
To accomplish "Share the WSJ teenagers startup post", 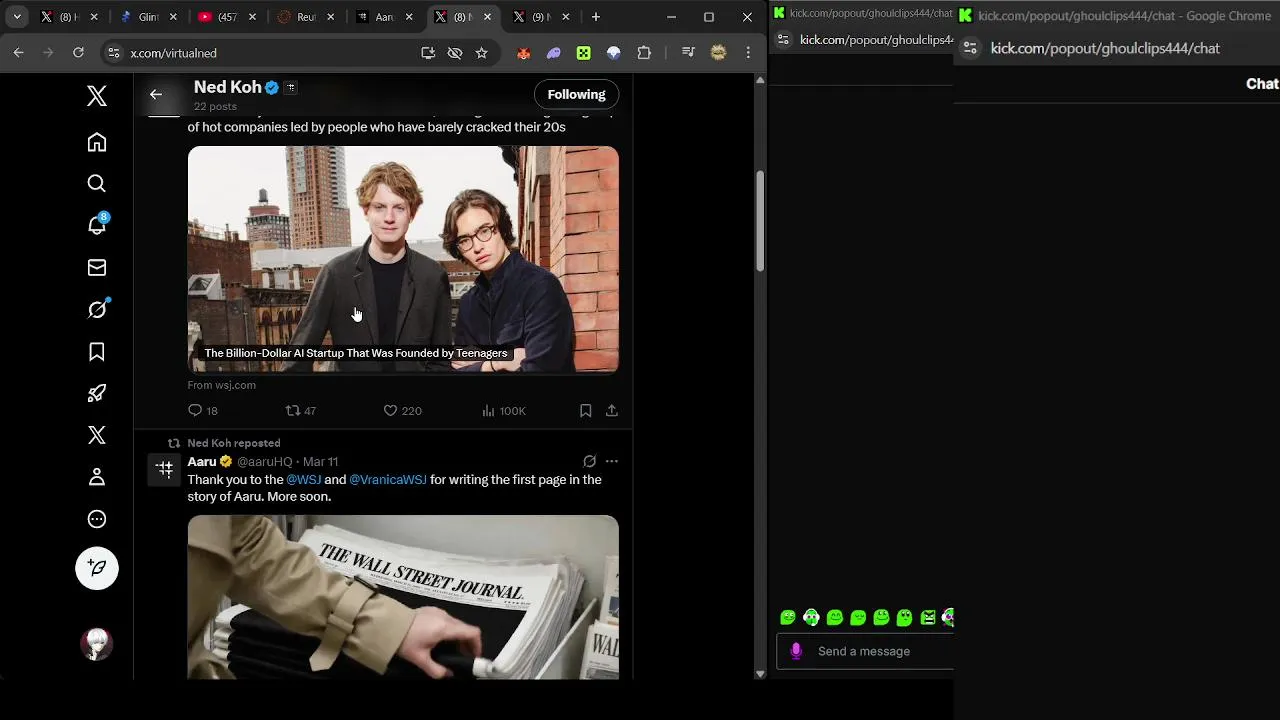I will (612, 411).
